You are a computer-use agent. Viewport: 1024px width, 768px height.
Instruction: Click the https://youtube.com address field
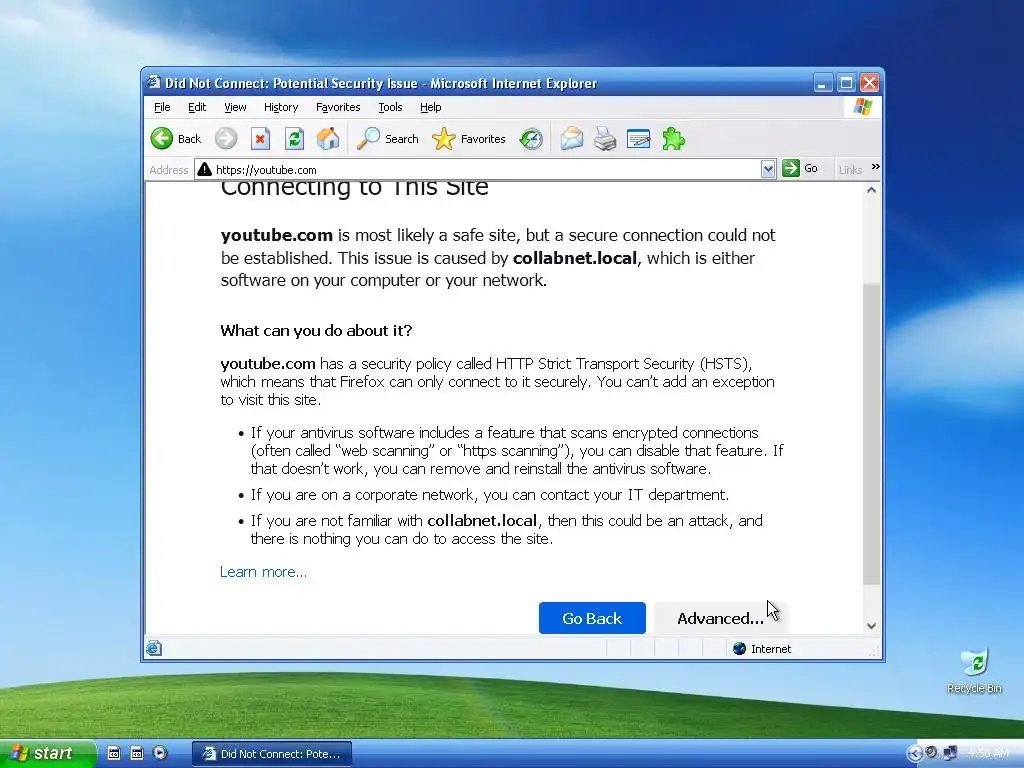[485, 169]
